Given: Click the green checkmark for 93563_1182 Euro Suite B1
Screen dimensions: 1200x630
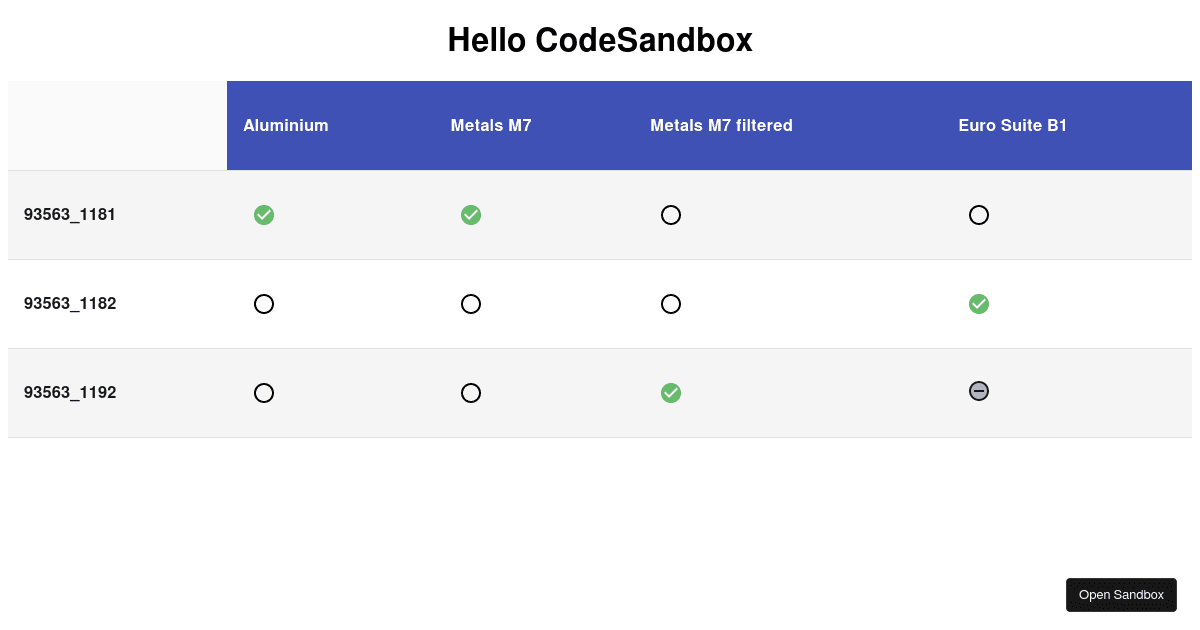Looking at the screenshot, I should click(x=979, y=304).
